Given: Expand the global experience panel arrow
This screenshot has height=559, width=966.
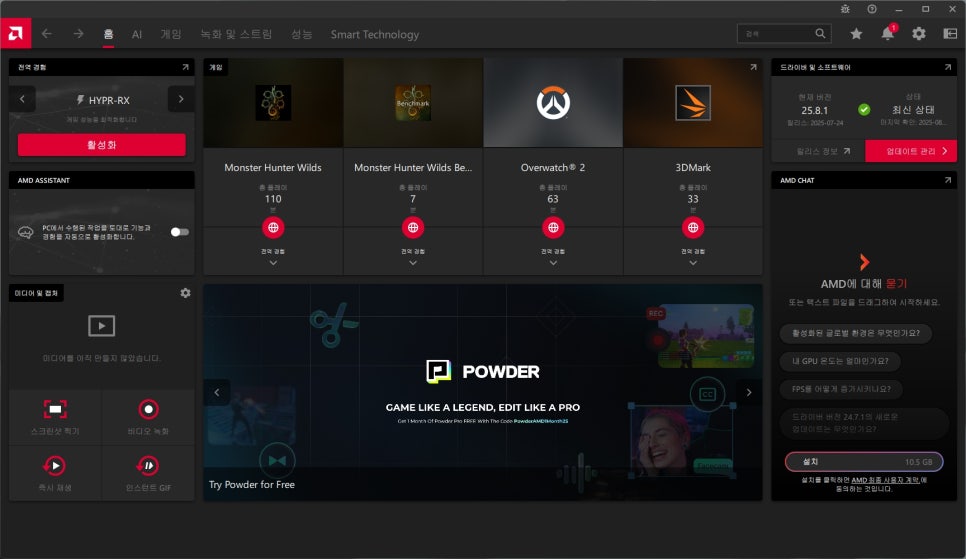Looking at the screenshot, I should click(185, 67).
